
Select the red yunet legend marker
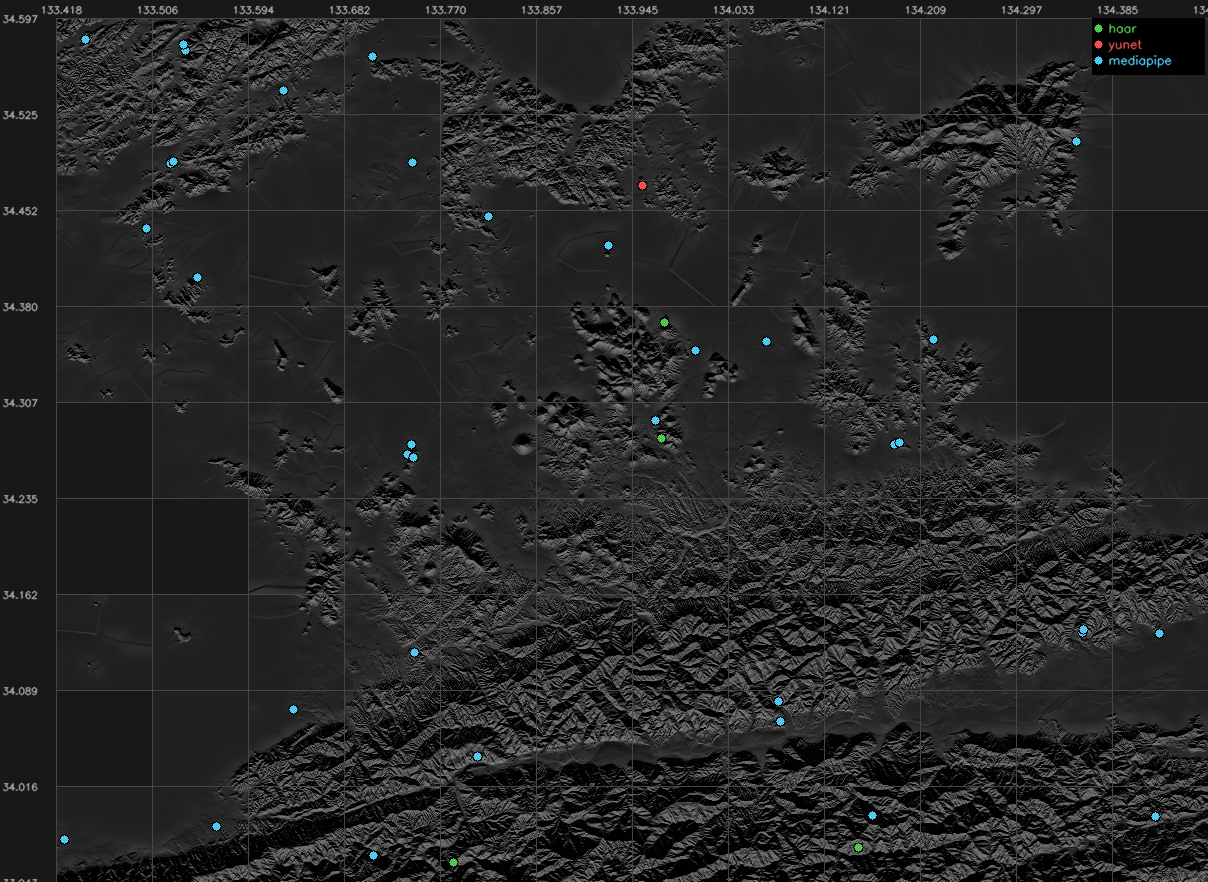click(x=1099, y=45)
